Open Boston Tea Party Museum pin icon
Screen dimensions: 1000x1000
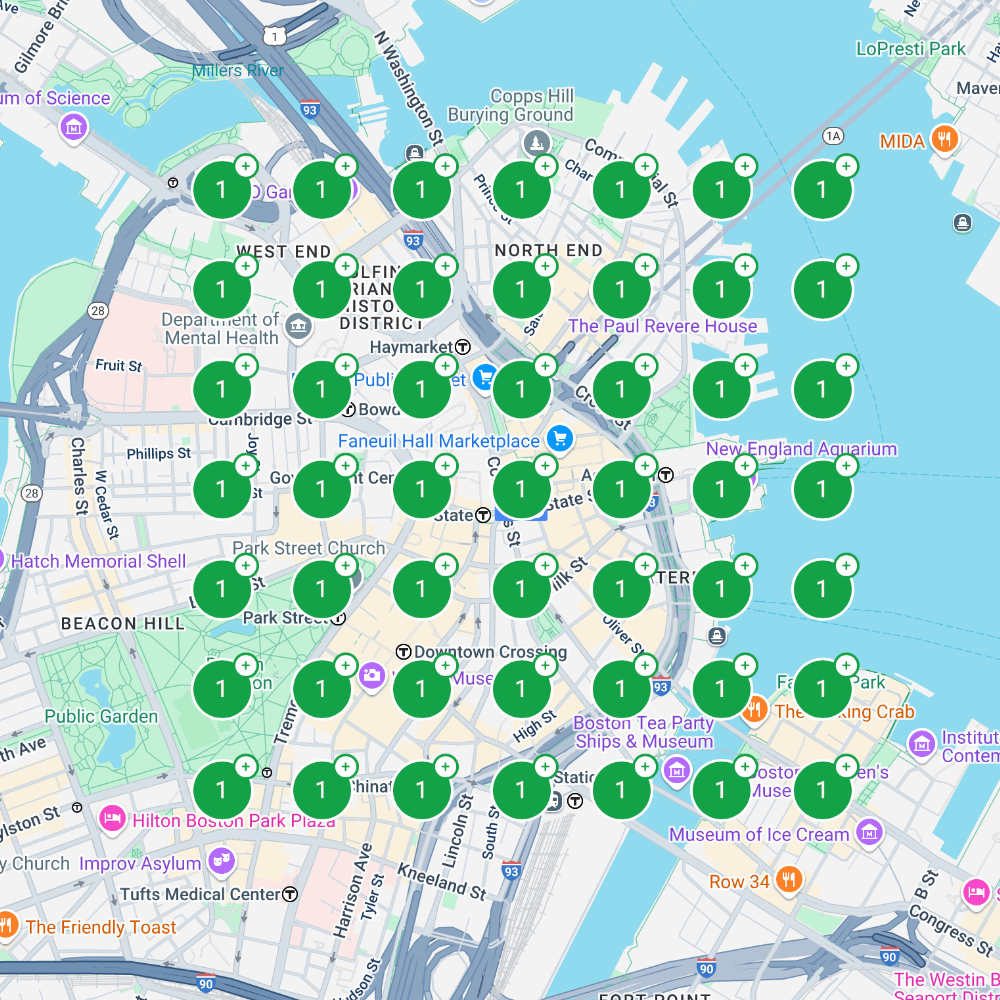[676, 770]
